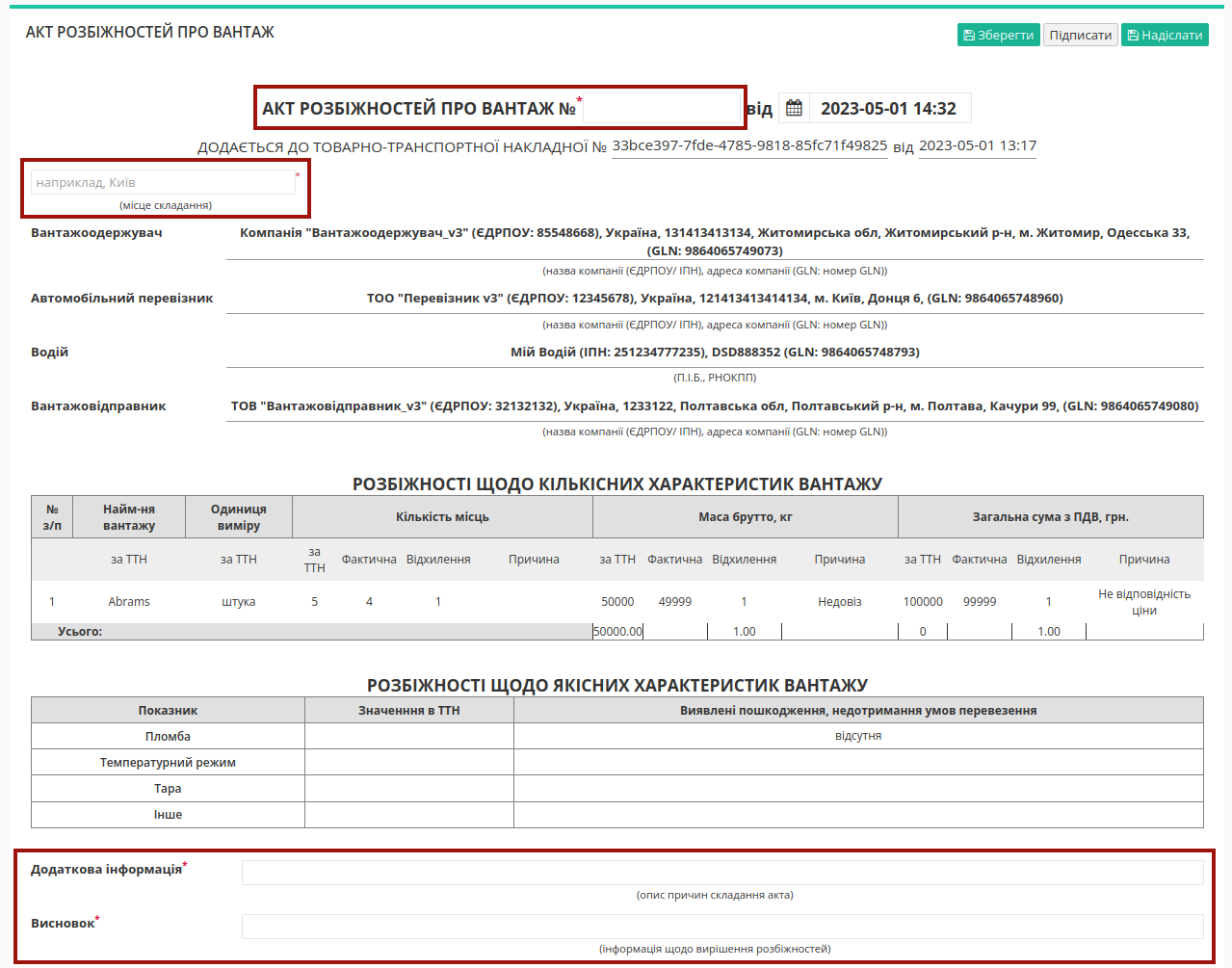The width and height of the screenshot is (1232, 968).
Task: Click the act number input field
Action: 661,108
